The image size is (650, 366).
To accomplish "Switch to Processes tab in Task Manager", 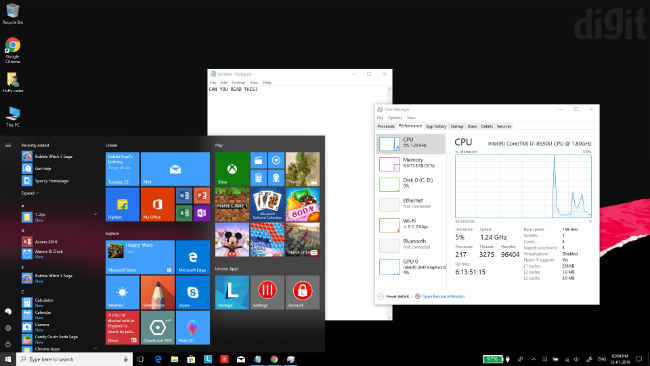I will click(386, 126).
